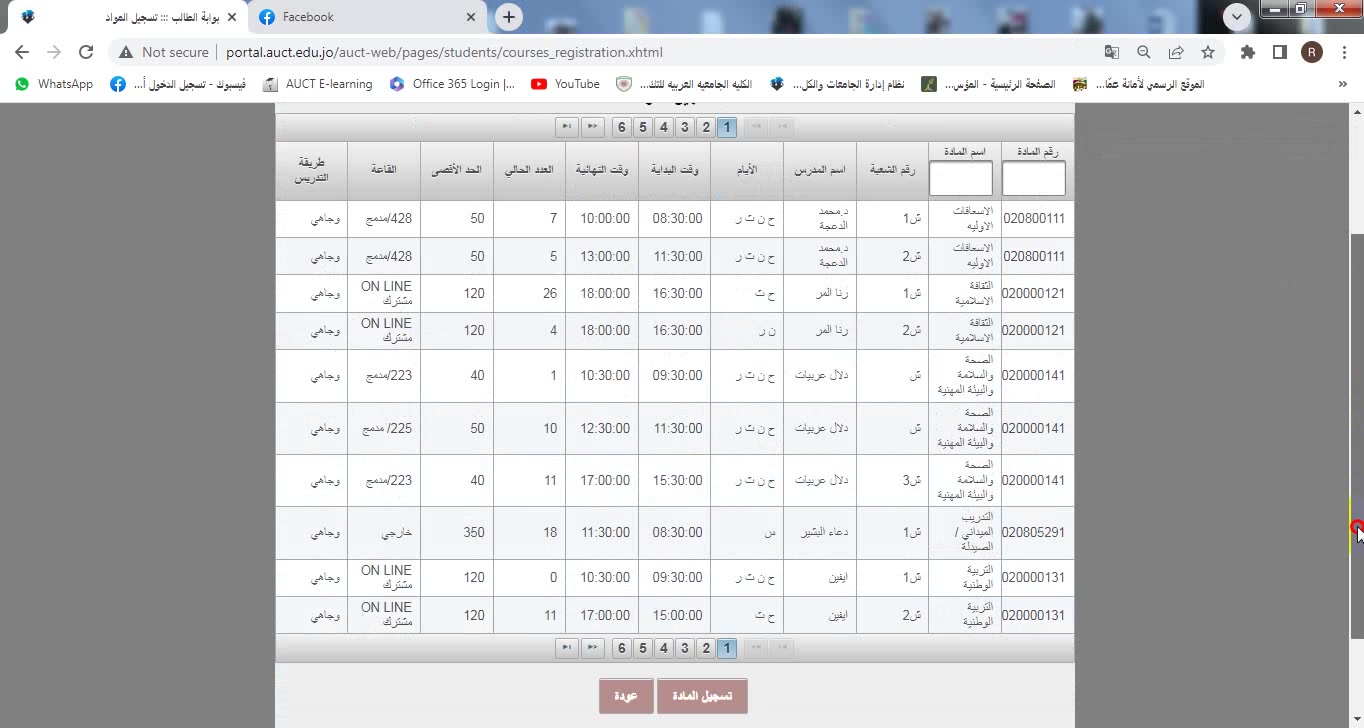Focus the رقم المادة filter field

[1034, 179]
